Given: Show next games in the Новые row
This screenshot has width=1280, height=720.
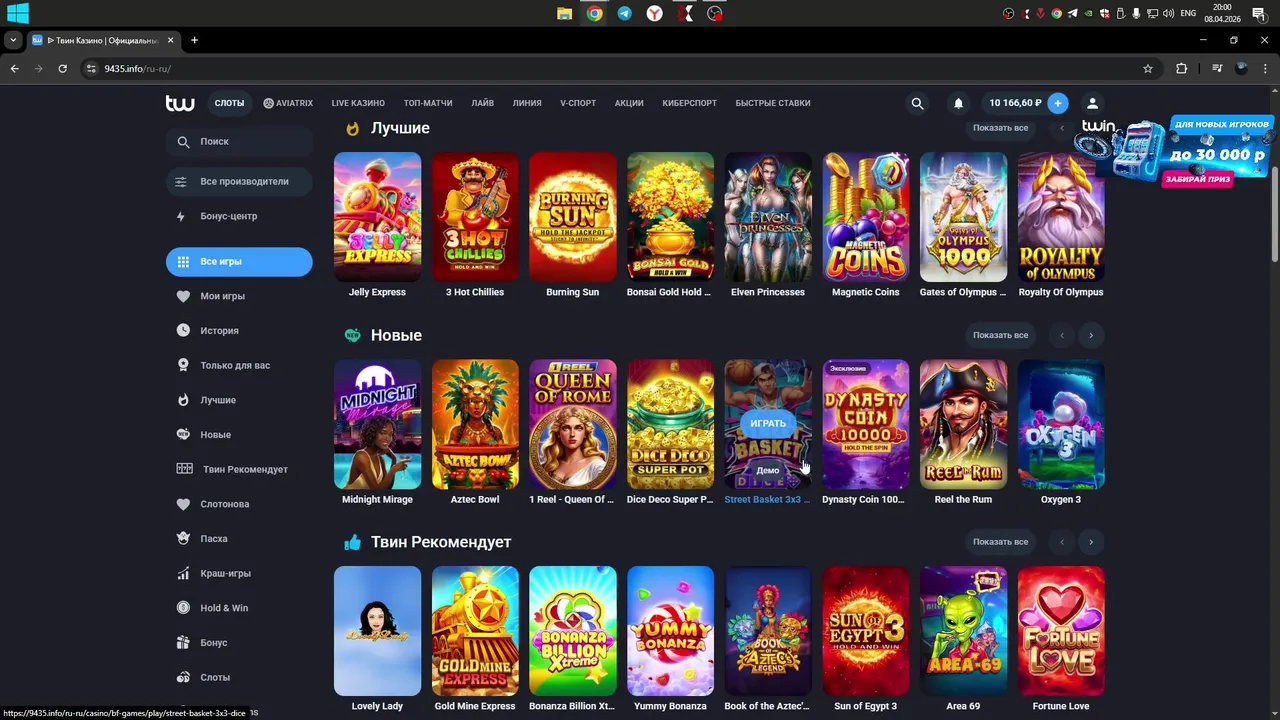Looking at the screenshot, I should tap(1091, 335).
